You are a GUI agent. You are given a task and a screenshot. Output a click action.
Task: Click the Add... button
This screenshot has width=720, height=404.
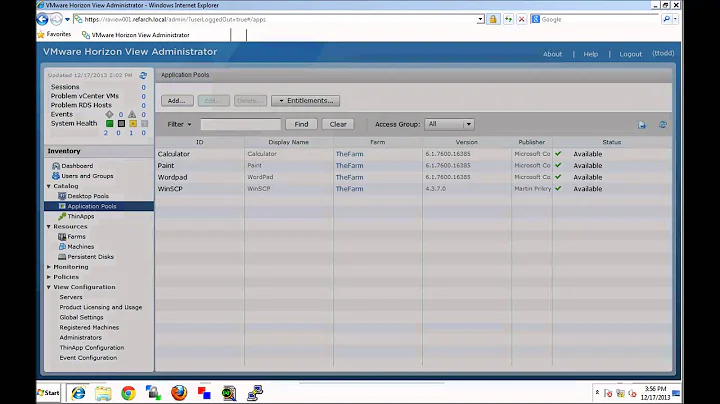point(177,101)
